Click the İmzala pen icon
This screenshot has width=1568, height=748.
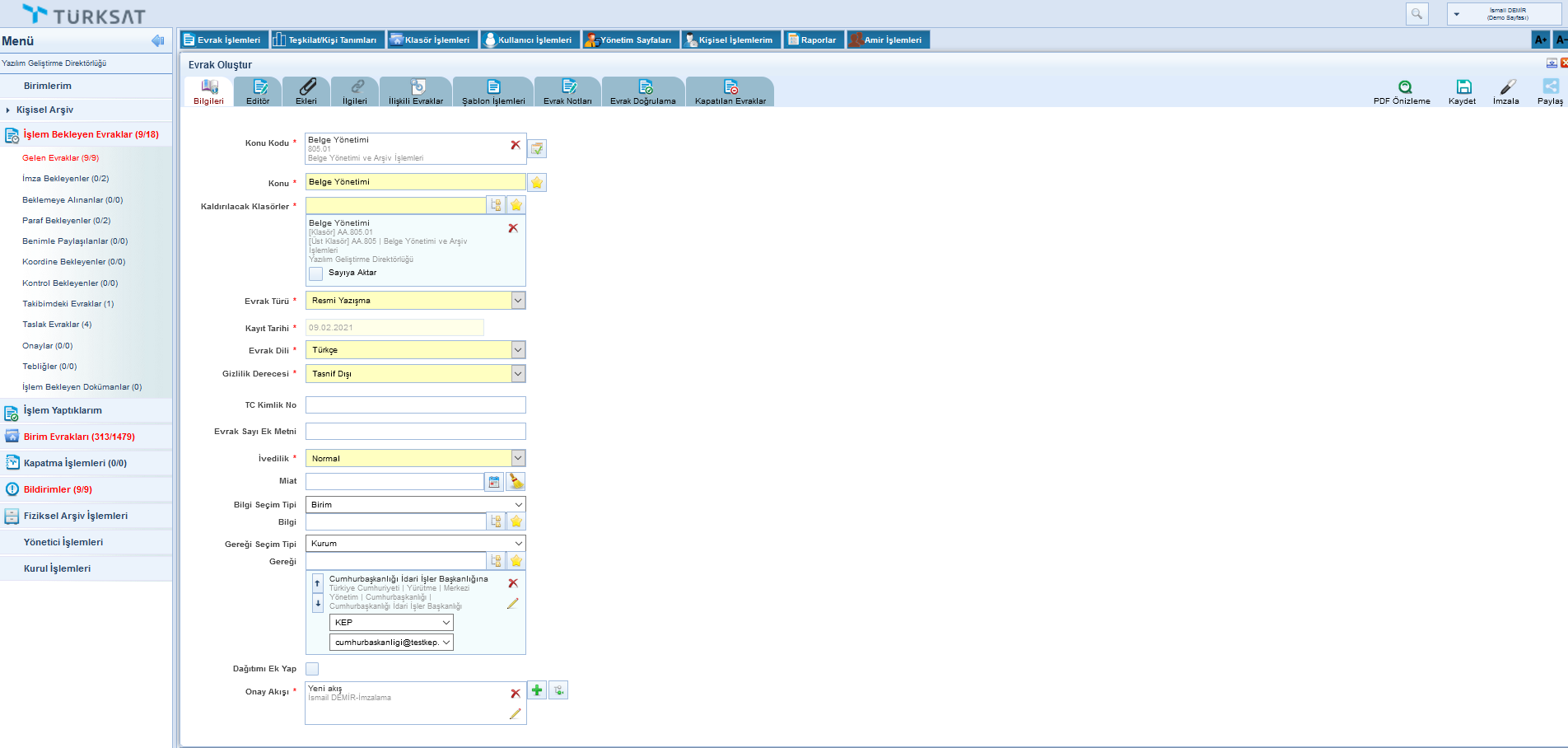click(1507, 87)
